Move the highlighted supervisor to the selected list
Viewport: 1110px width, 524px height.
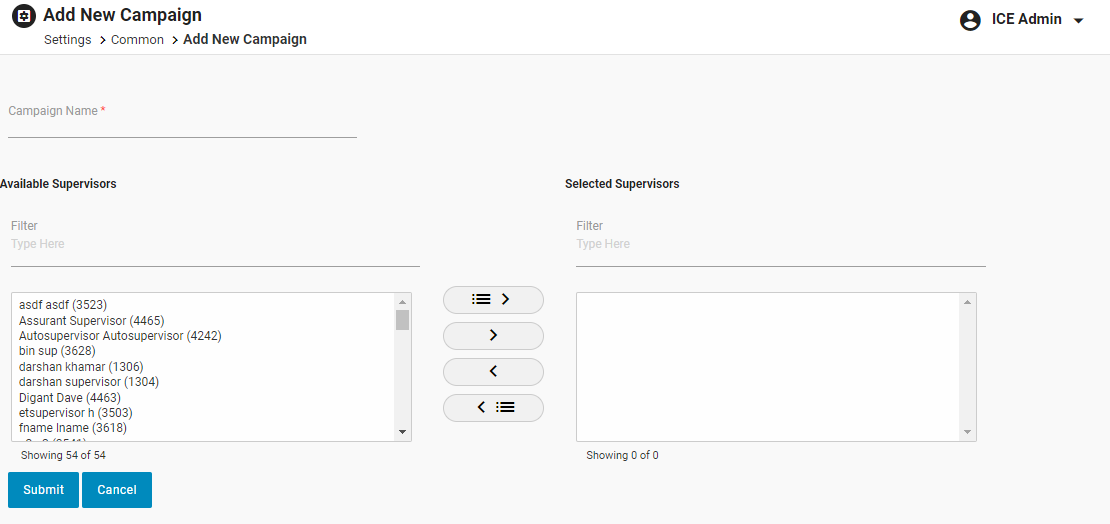coord(493,335)
